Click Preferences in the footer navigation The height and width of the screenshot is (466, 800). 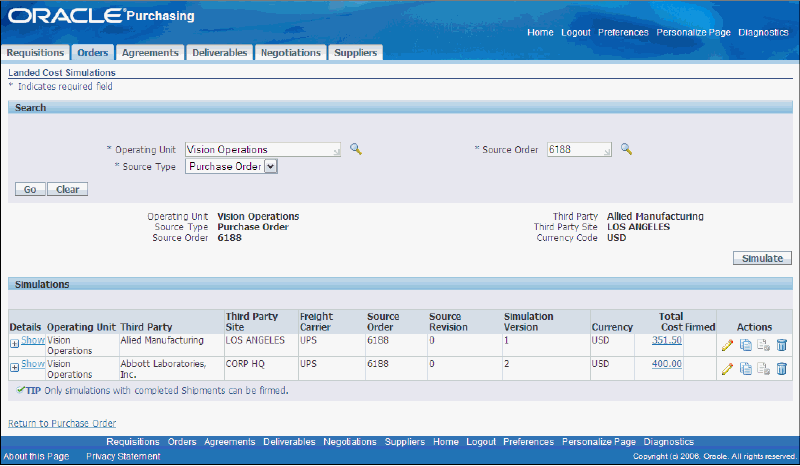point(529,442)
